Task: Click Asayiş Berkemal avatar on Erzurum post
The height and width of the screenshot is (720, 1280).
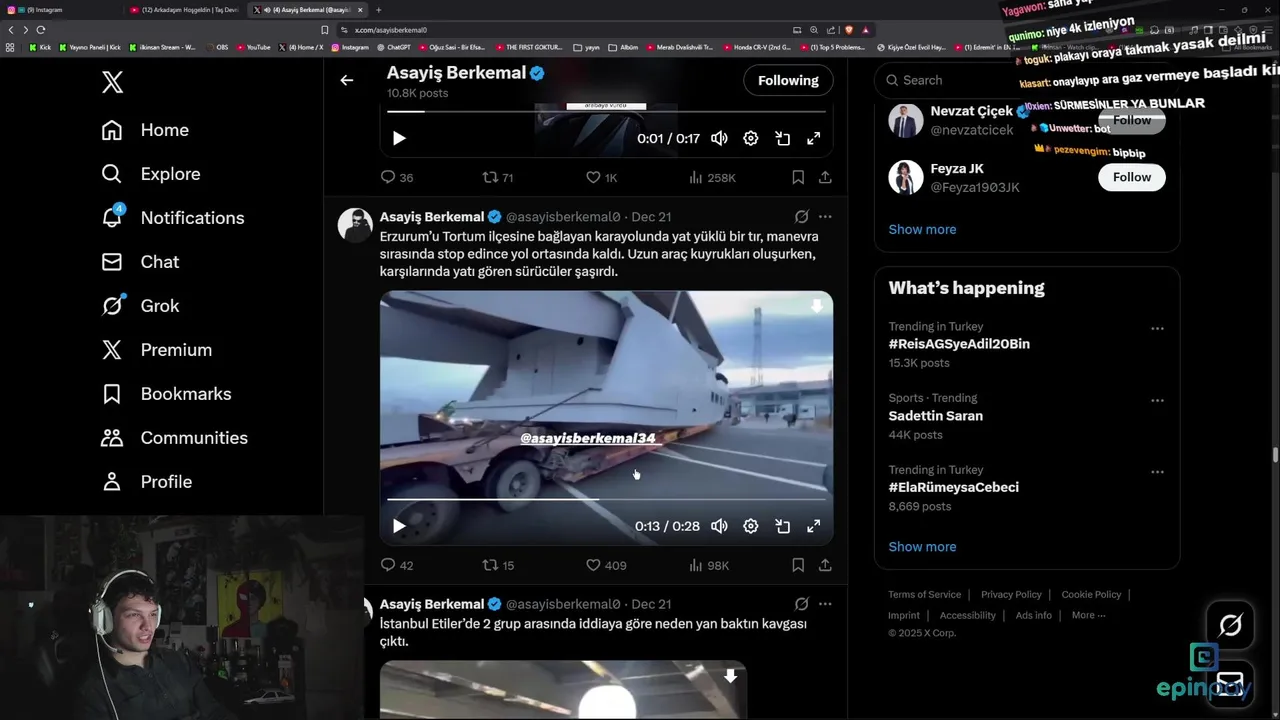Action: (355, 225)
